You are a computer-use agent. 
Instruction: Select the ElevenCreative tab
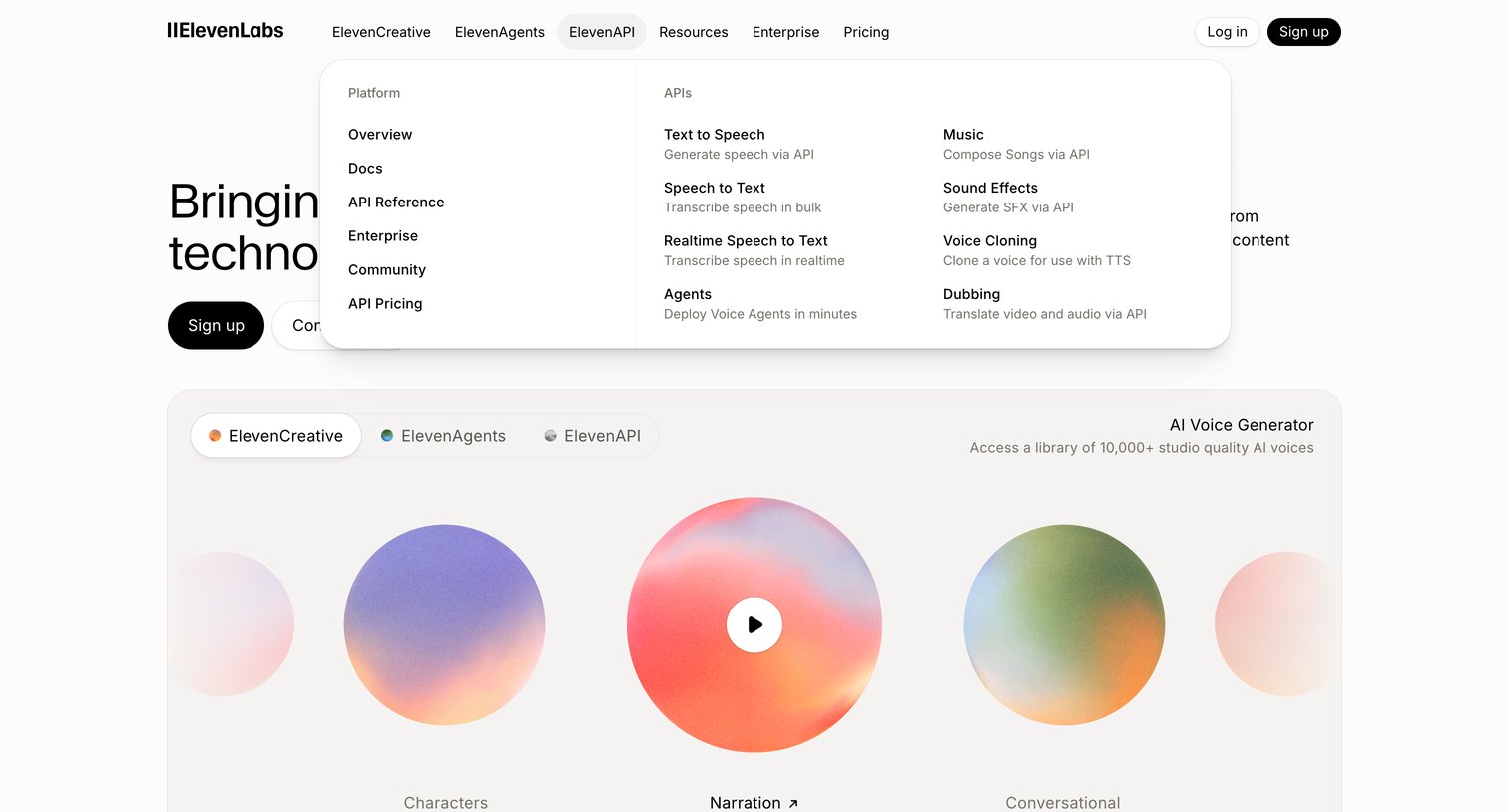pos(275,436)
